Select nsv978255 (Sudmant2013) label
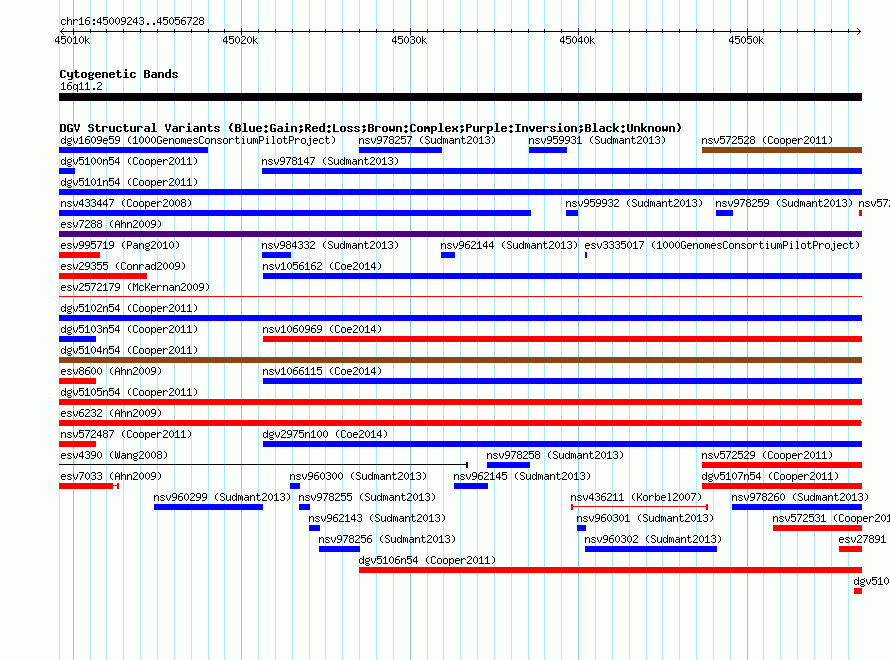 (367, 497)
